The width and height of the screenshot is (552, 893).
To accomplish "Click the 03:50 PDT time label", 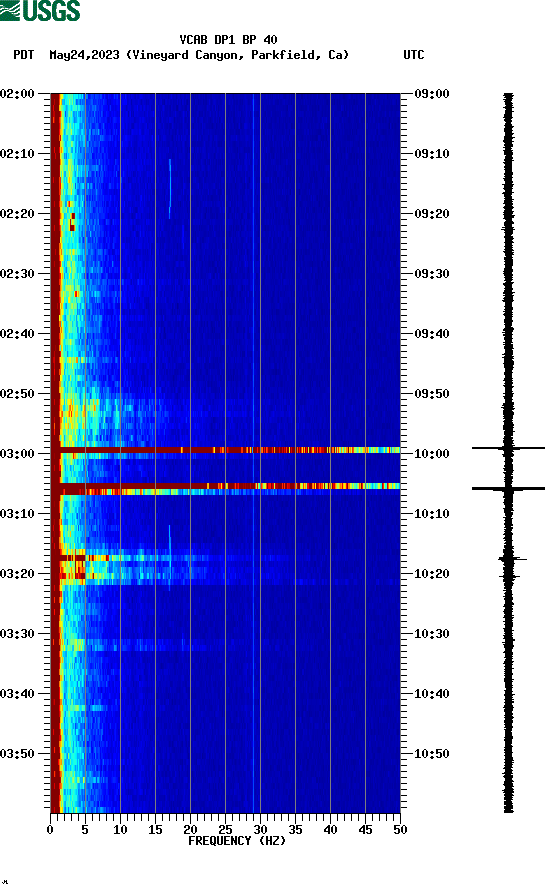I will point(18,754).
